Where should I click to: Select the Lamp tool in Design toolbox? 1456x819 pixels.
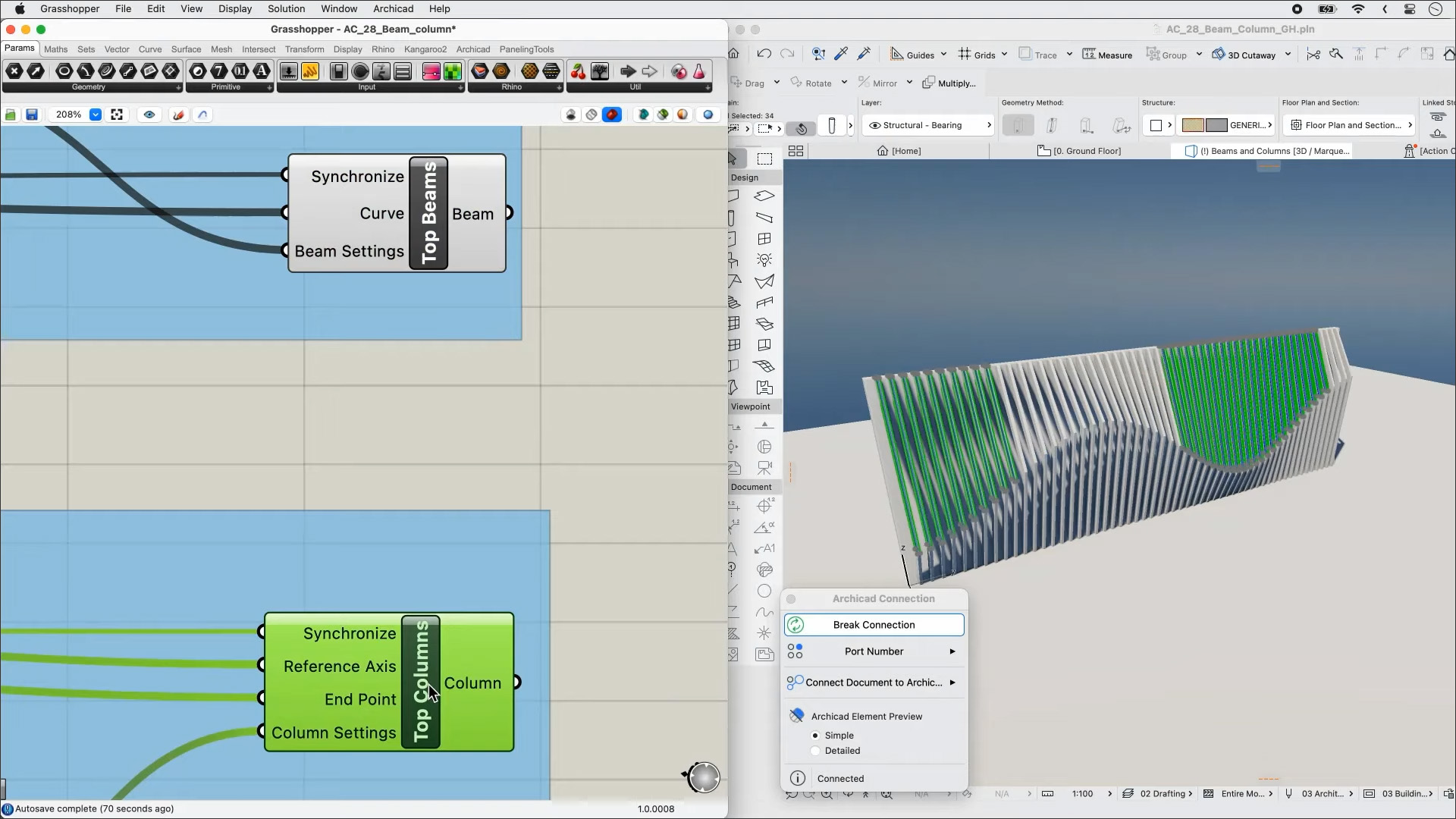coord(764,260)
